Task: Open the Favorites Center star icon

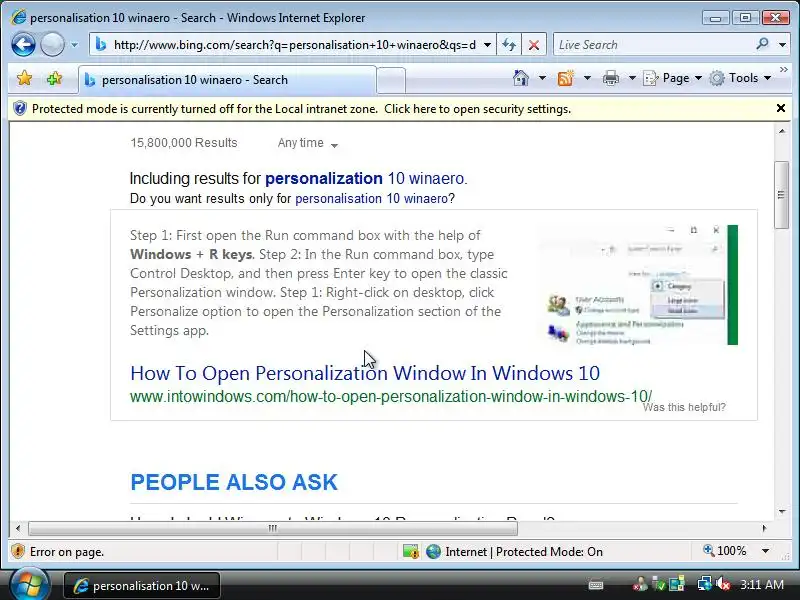Action: 24,79
